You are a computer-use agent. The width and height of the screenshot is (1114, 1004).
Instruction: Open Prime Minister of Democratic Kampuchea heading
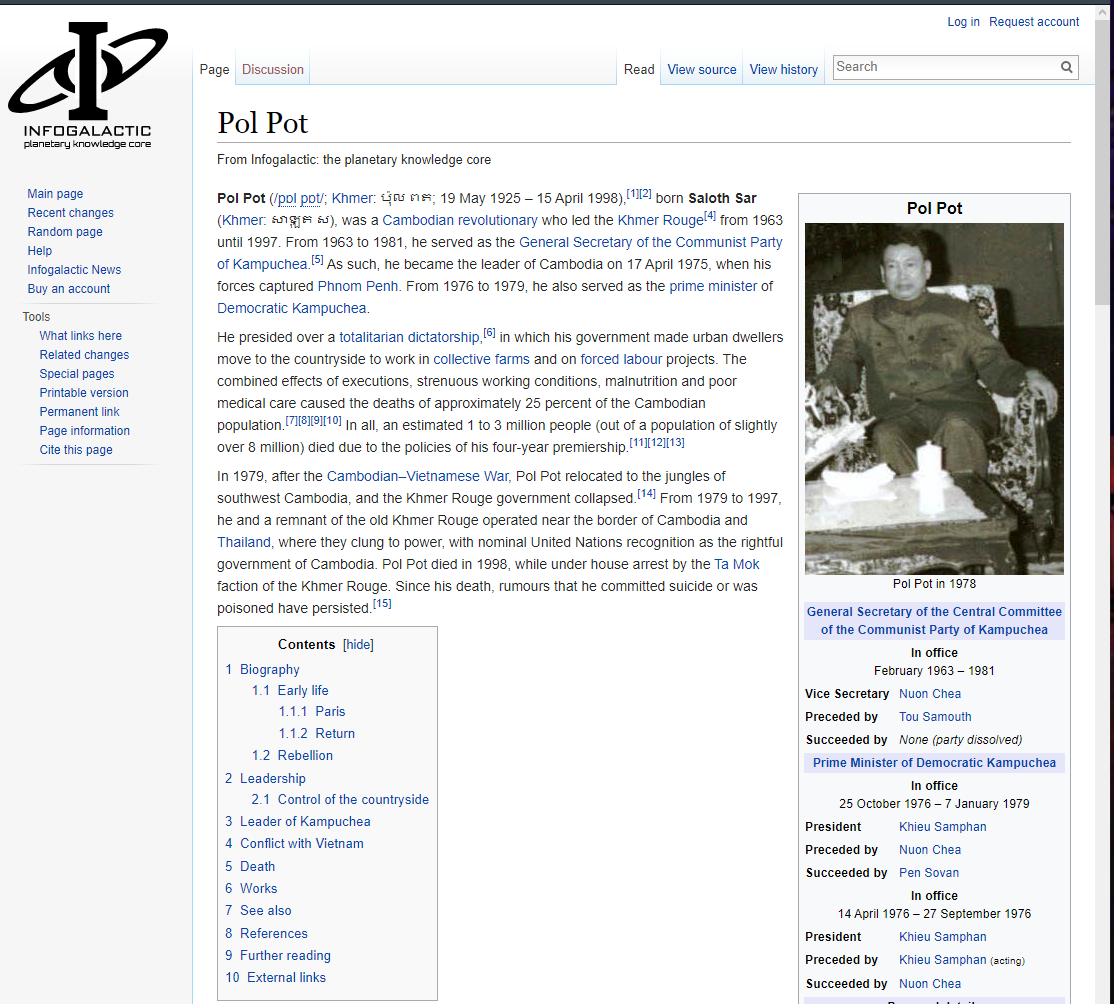click(934, 763)
